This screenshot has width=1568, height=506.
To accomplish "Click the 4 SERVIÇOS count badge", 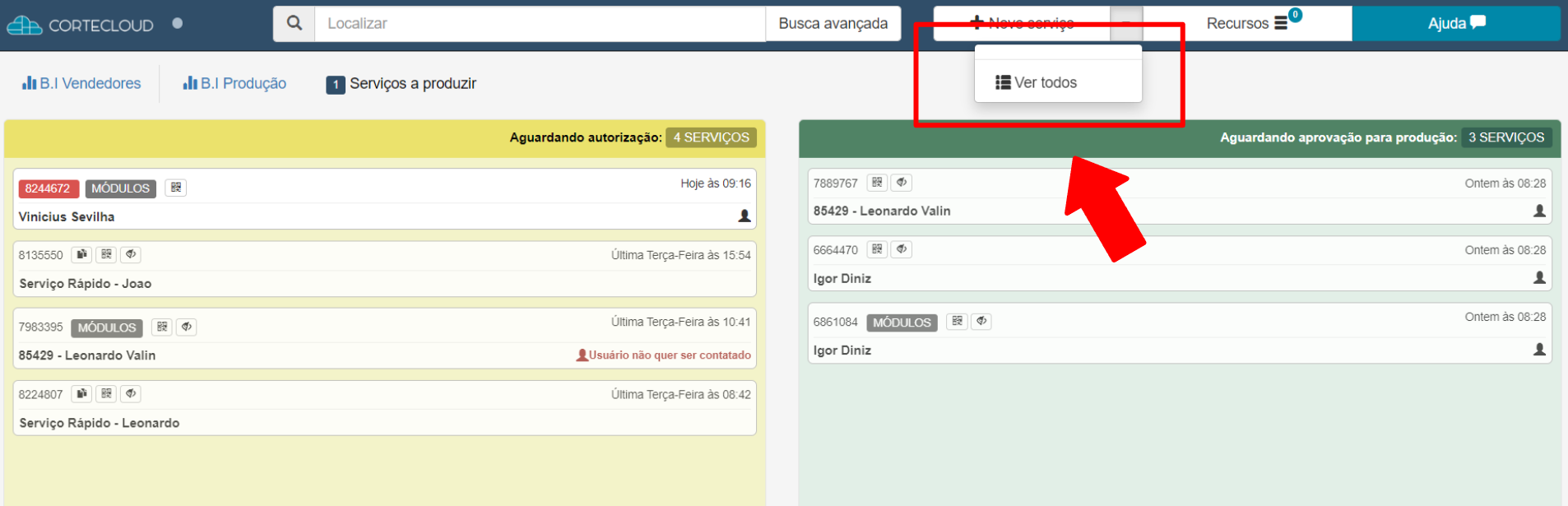I will 712,137.
